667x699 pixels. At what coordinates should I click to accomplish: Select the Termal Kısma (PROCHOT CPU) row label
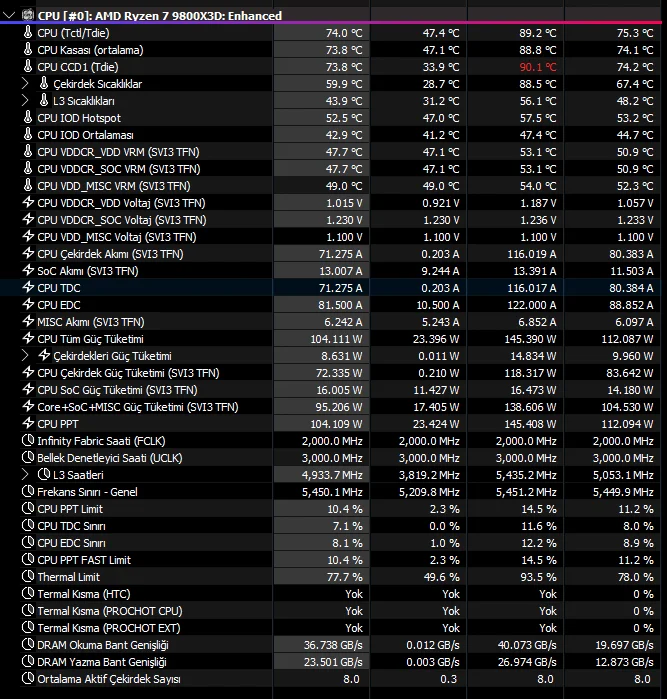(110, 611)
